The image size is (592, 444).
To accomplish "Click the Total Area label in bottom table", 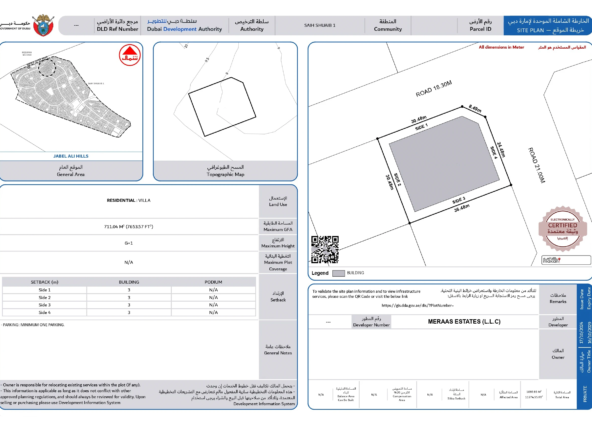I will pyautogui.click(x=562, y=395).
